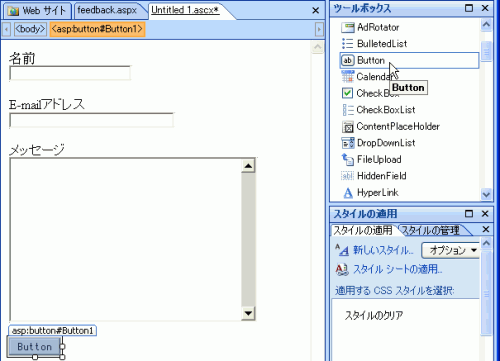Screen dimensions: 500x361
Task: Click スタイルのクリア entry
Action: [374, 315]
